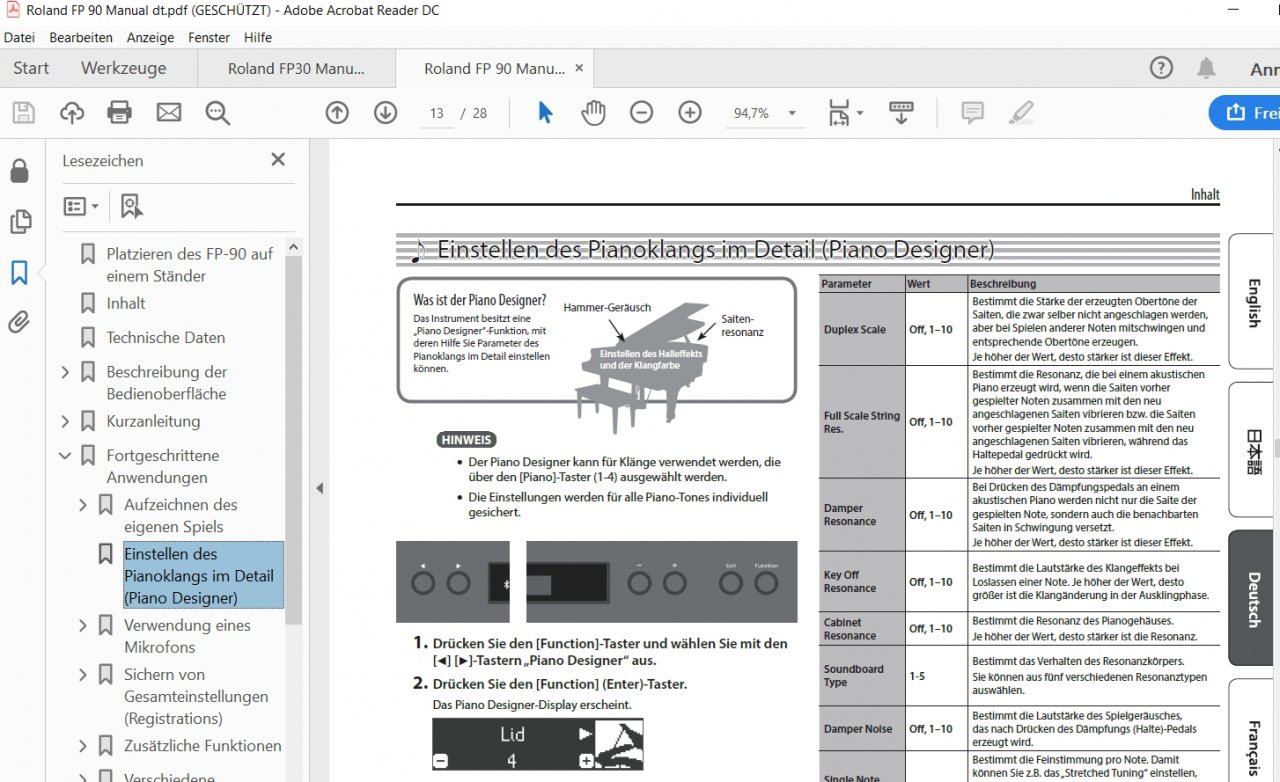The height and width of the screenshot is (782, 1280).
Task: Zoom in with plus icon
Action: (x=690, y=113)
